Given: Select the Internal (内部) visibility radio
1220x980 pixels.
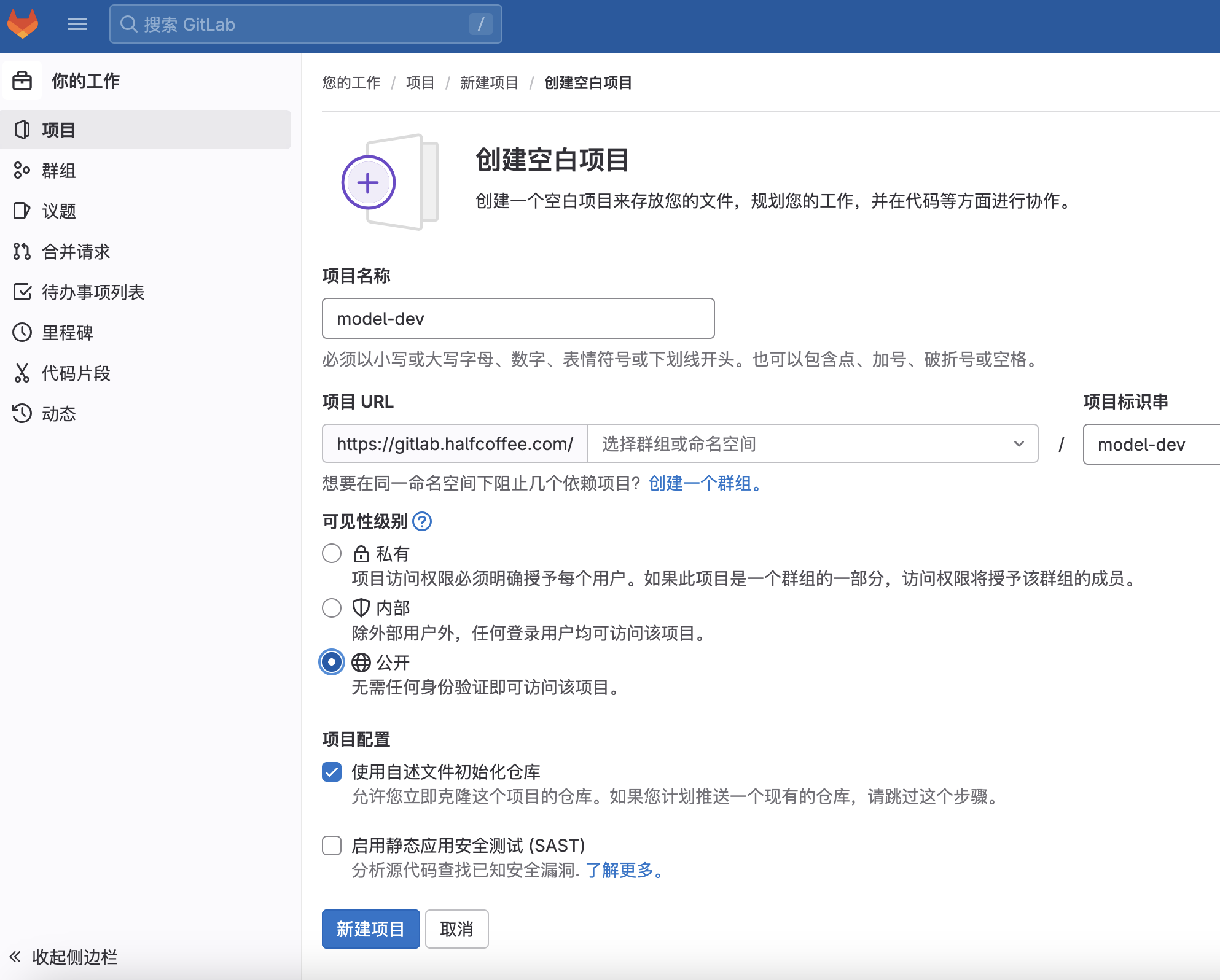Looking at the screenshot, I should (332, 608).
